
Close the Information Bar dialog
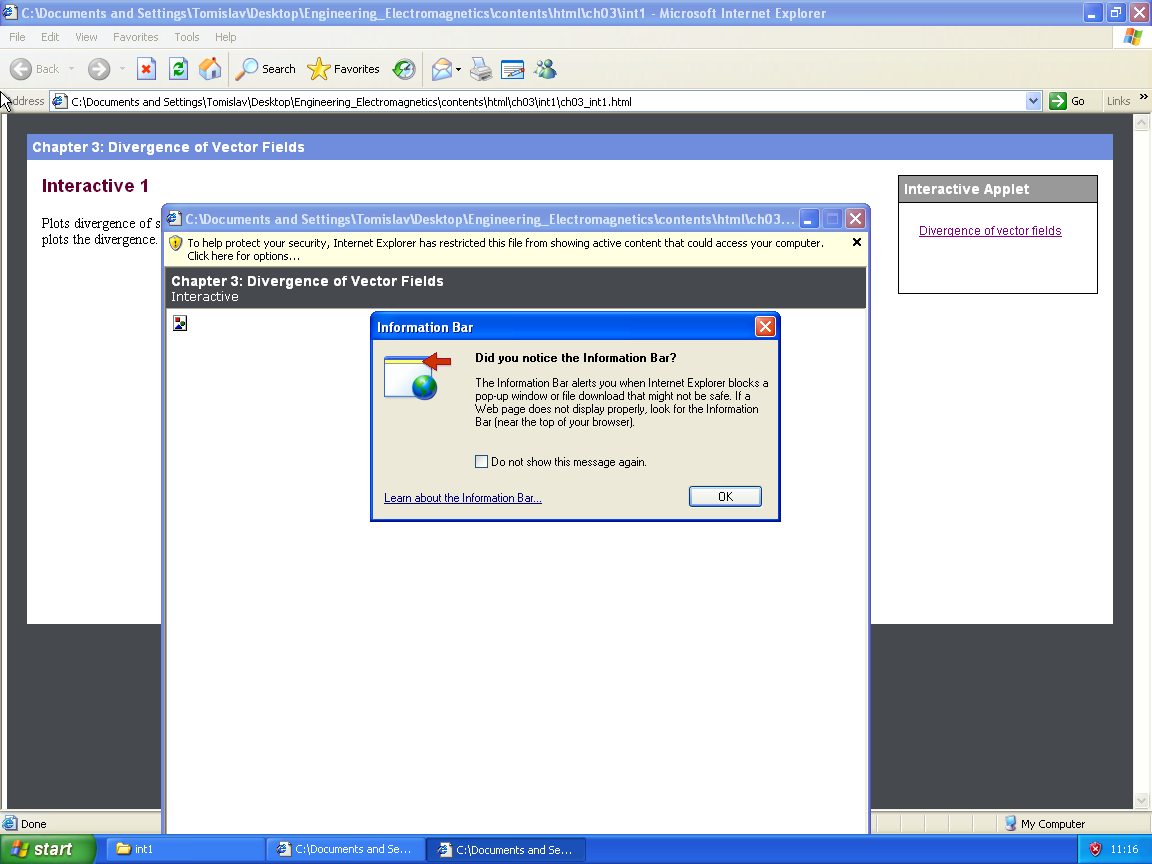765,327
